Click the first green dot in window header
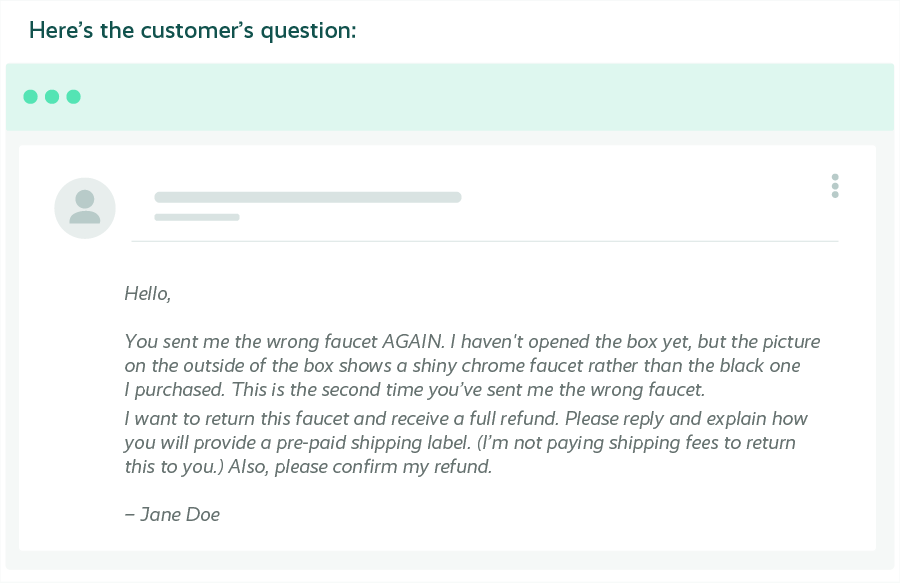The image size is (900, 583). point(30,96)
